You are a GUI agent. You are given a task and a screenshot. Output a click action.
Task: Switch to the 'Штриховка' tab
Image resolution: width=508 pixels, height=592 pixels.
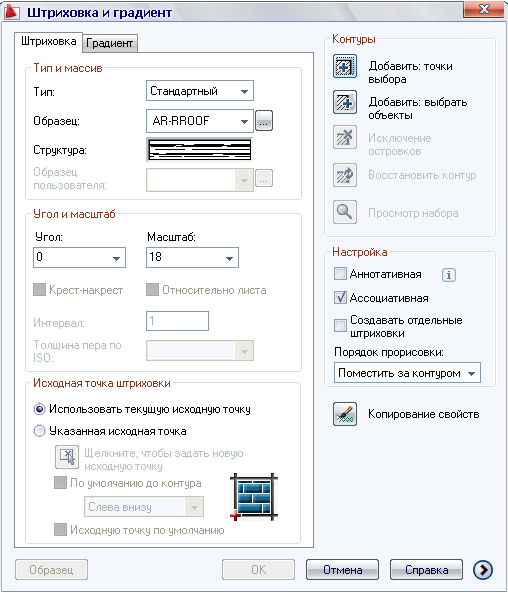tap(48, 41)
